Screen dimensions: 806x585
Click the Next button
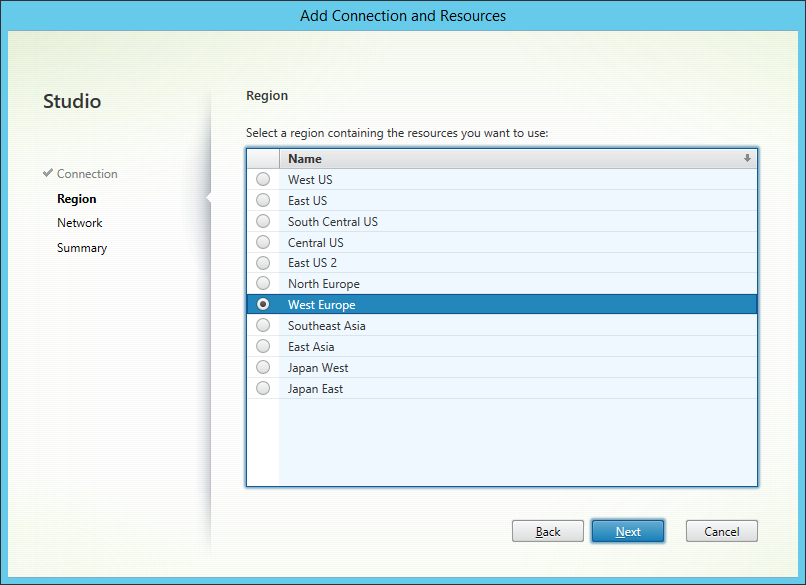coord(628,531)
